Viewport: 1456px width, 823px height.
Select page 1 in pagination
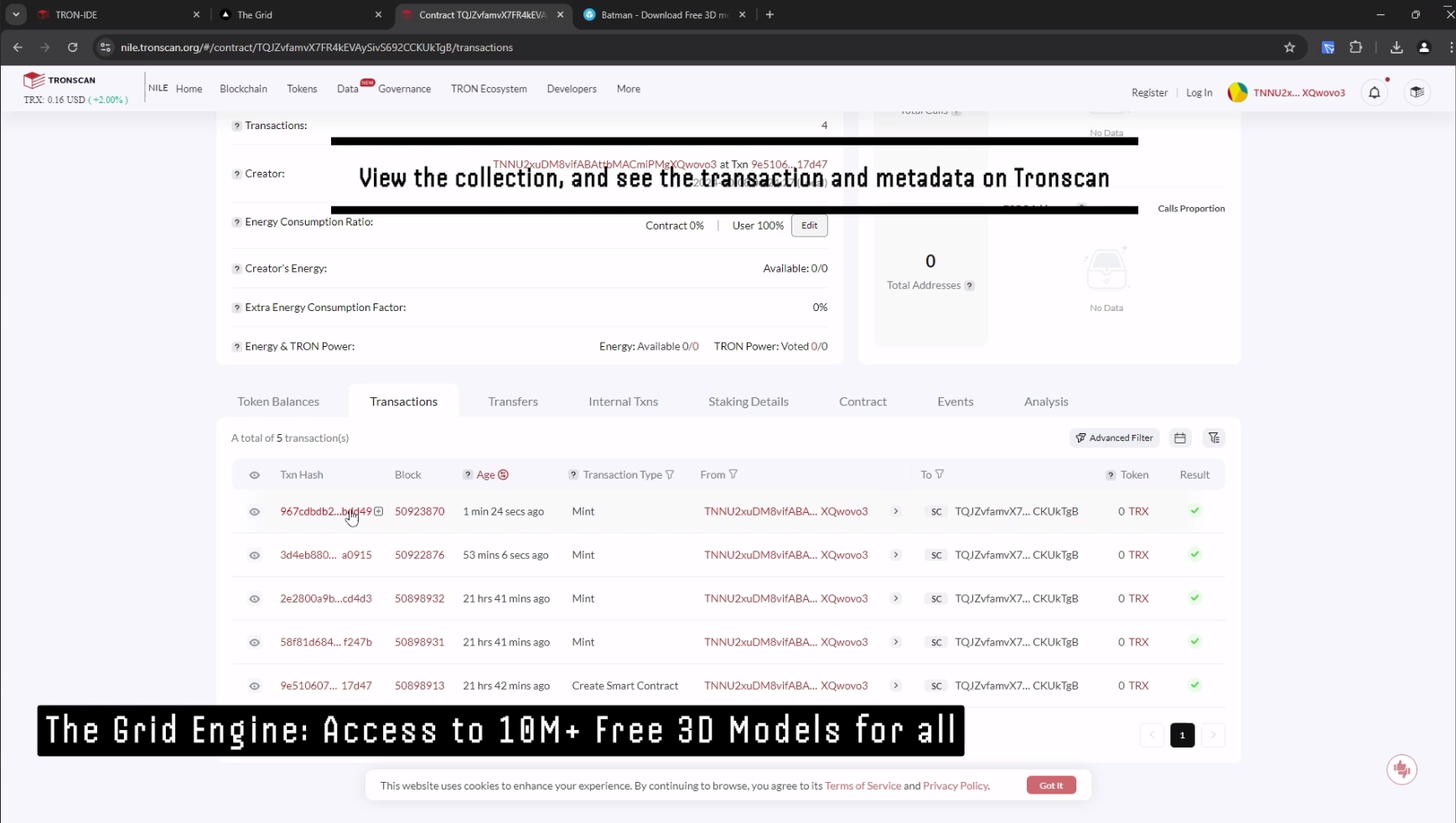point(1182,735)
